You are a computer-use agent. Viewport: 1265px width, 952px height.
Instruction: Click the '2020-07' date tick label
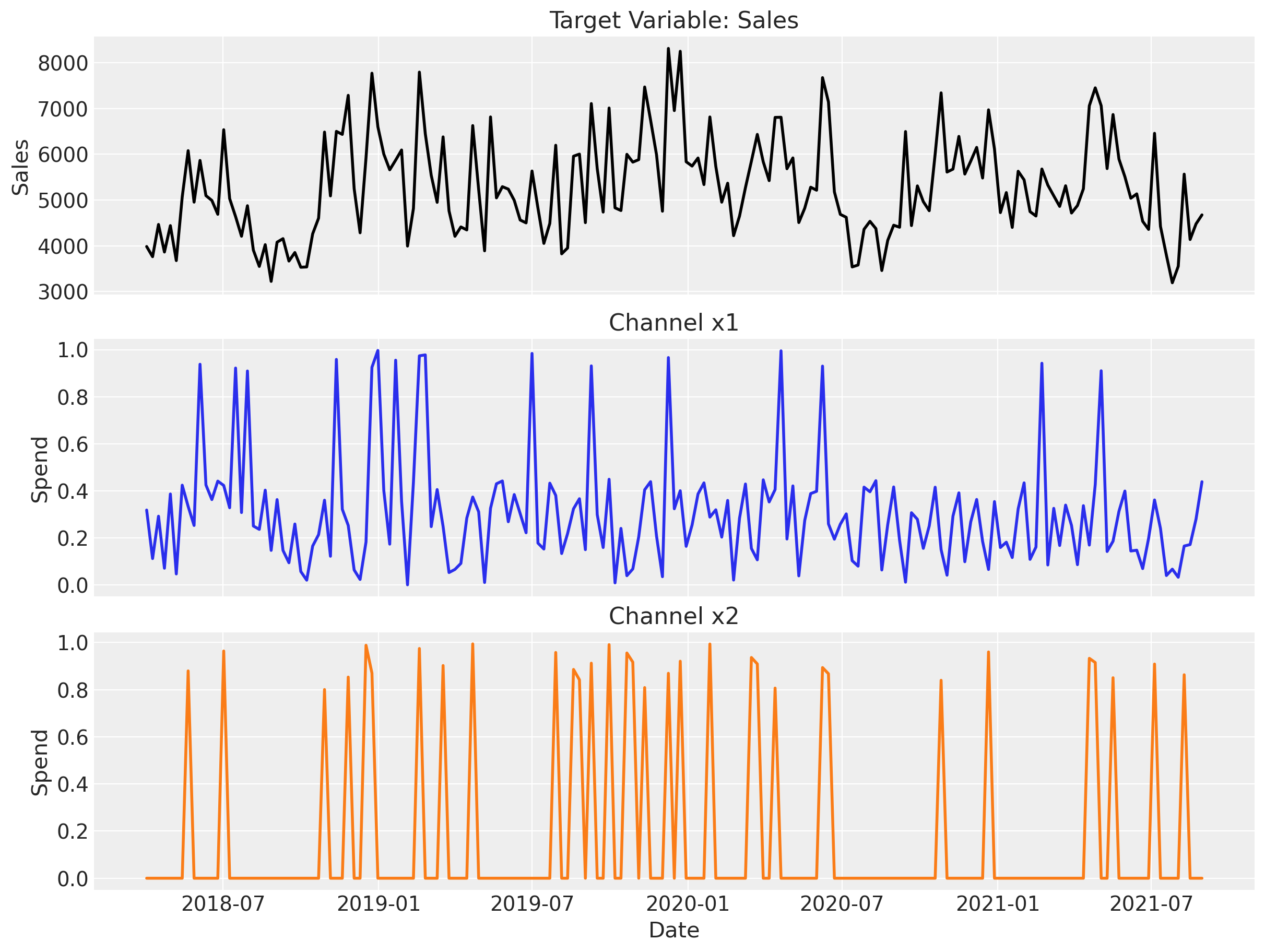click(x=842, y=903)
